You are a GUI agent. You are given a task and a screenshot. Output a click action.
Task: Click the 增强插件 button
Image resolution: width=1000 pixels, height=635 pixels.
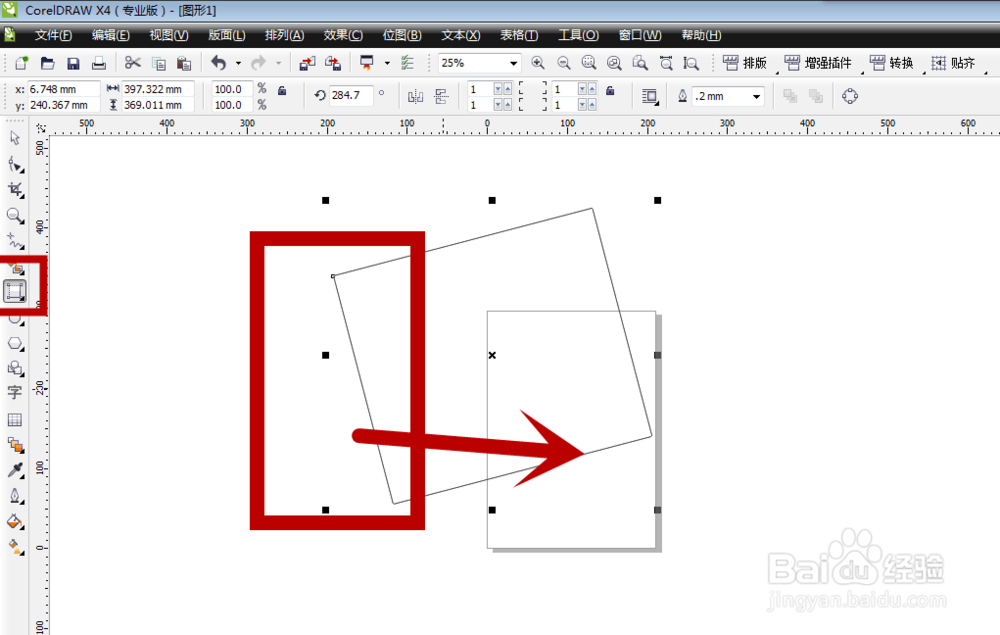(x=818, y=63)
